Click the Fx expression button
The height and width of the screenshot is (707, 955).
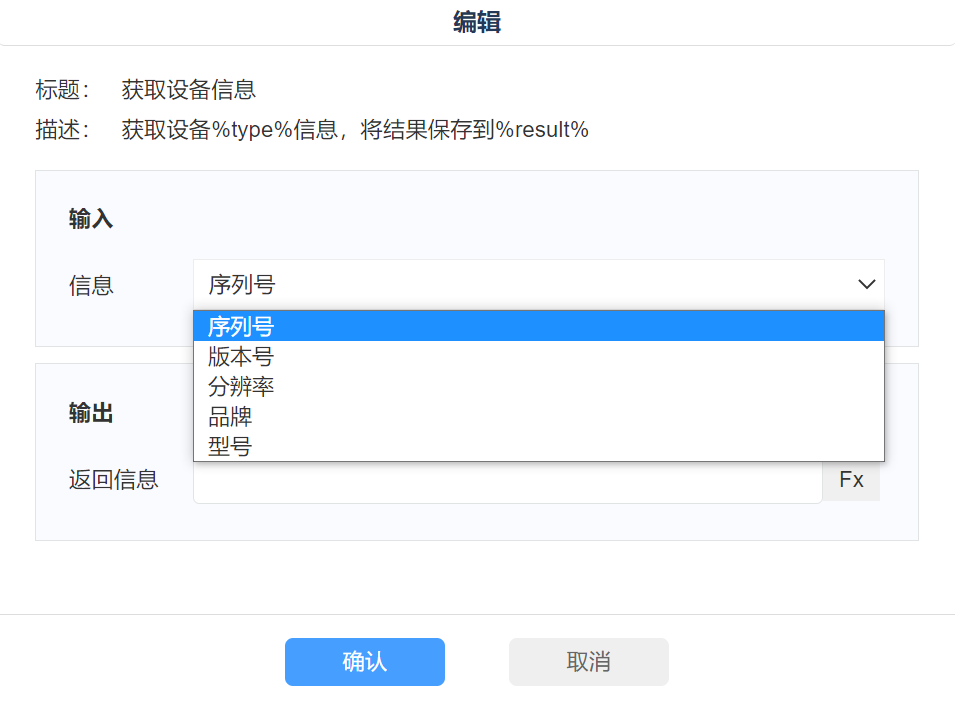click(851, 480)
